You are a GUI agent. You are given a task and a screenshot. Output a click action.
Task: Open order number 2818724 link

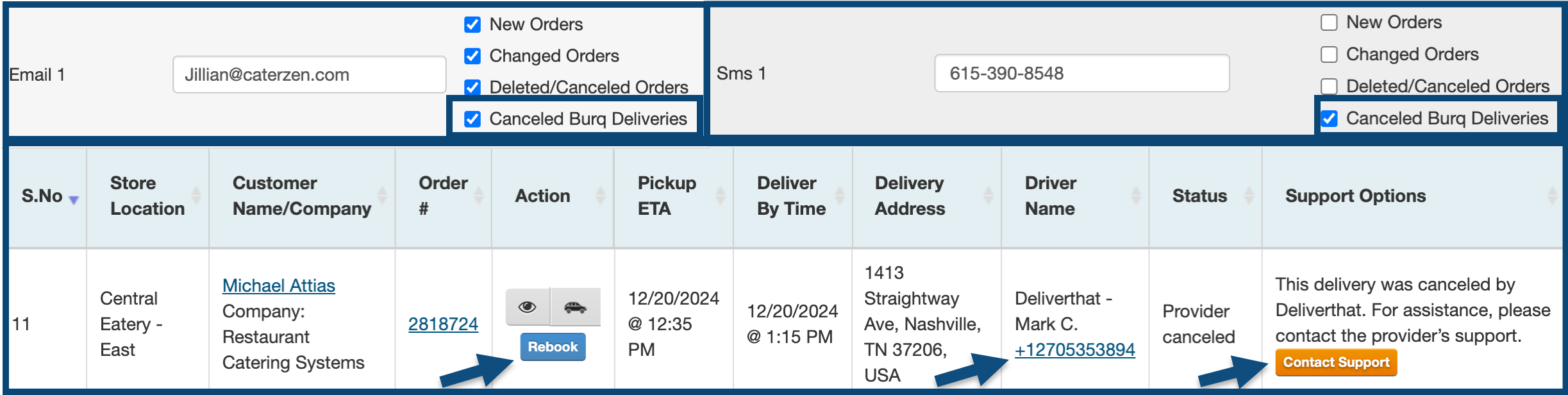pyautogui.click(x=443, y=324)
